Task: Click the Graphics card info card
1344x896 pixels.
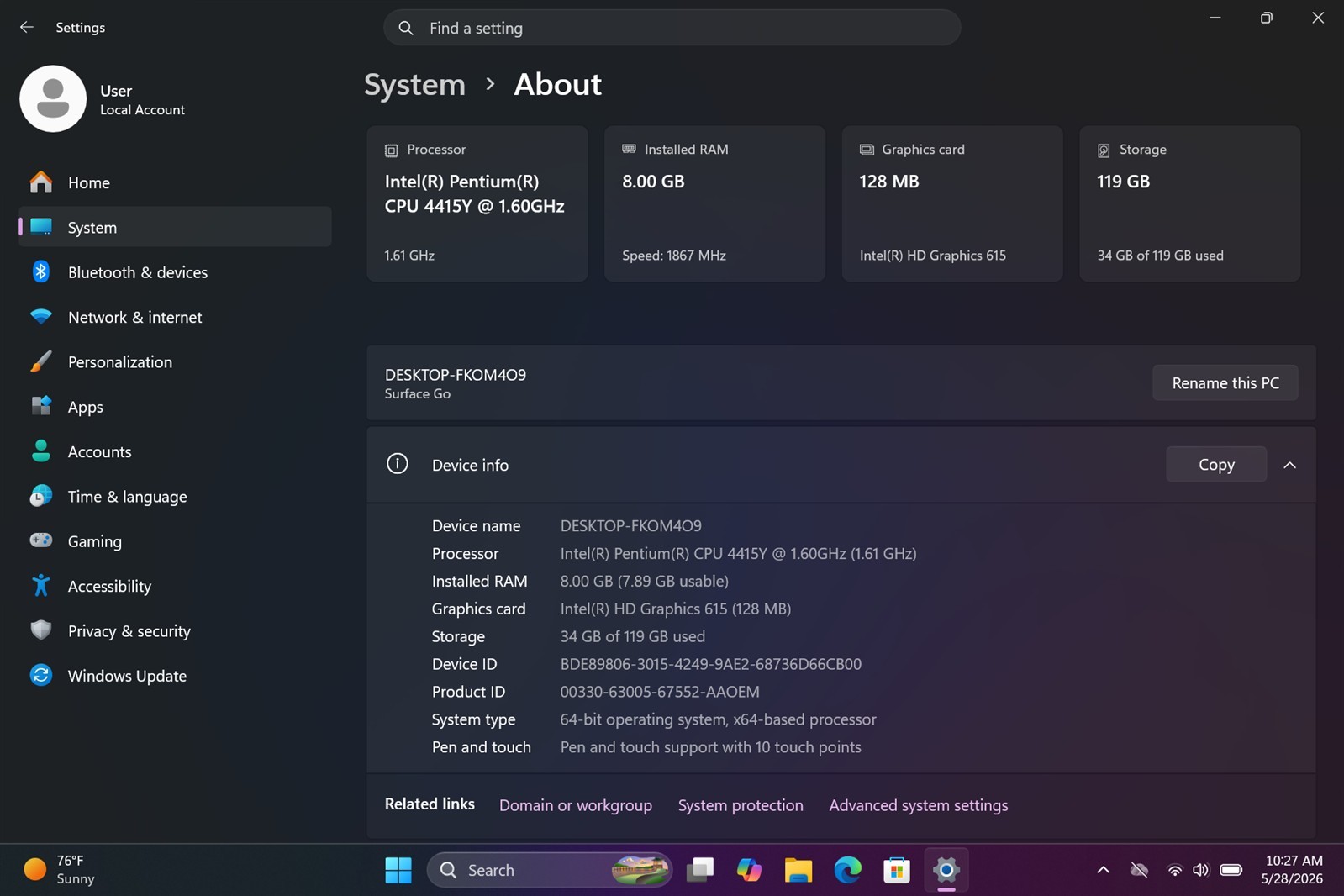Action: click(952, 203)
